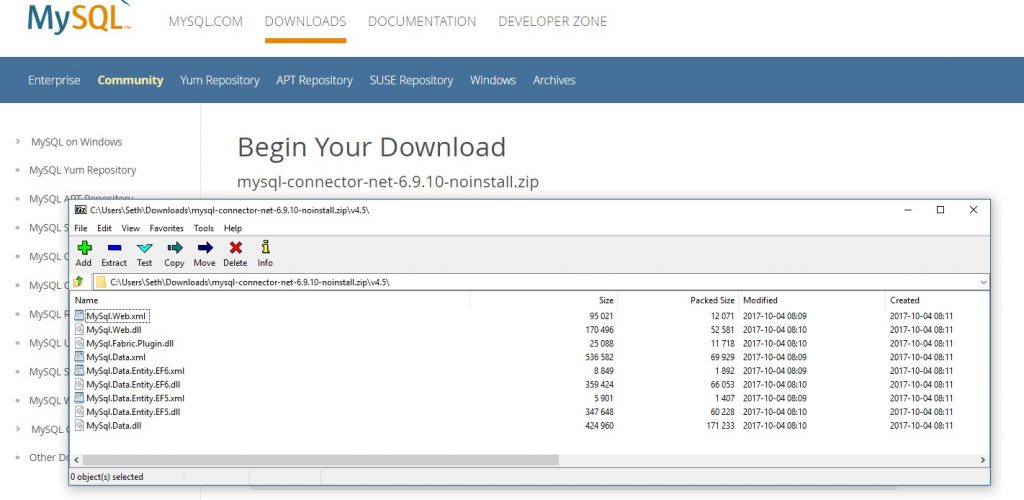1024x500 pixels.
Task: Open DEVELOPER ZONE navigation link
Action: coord(552,22)
